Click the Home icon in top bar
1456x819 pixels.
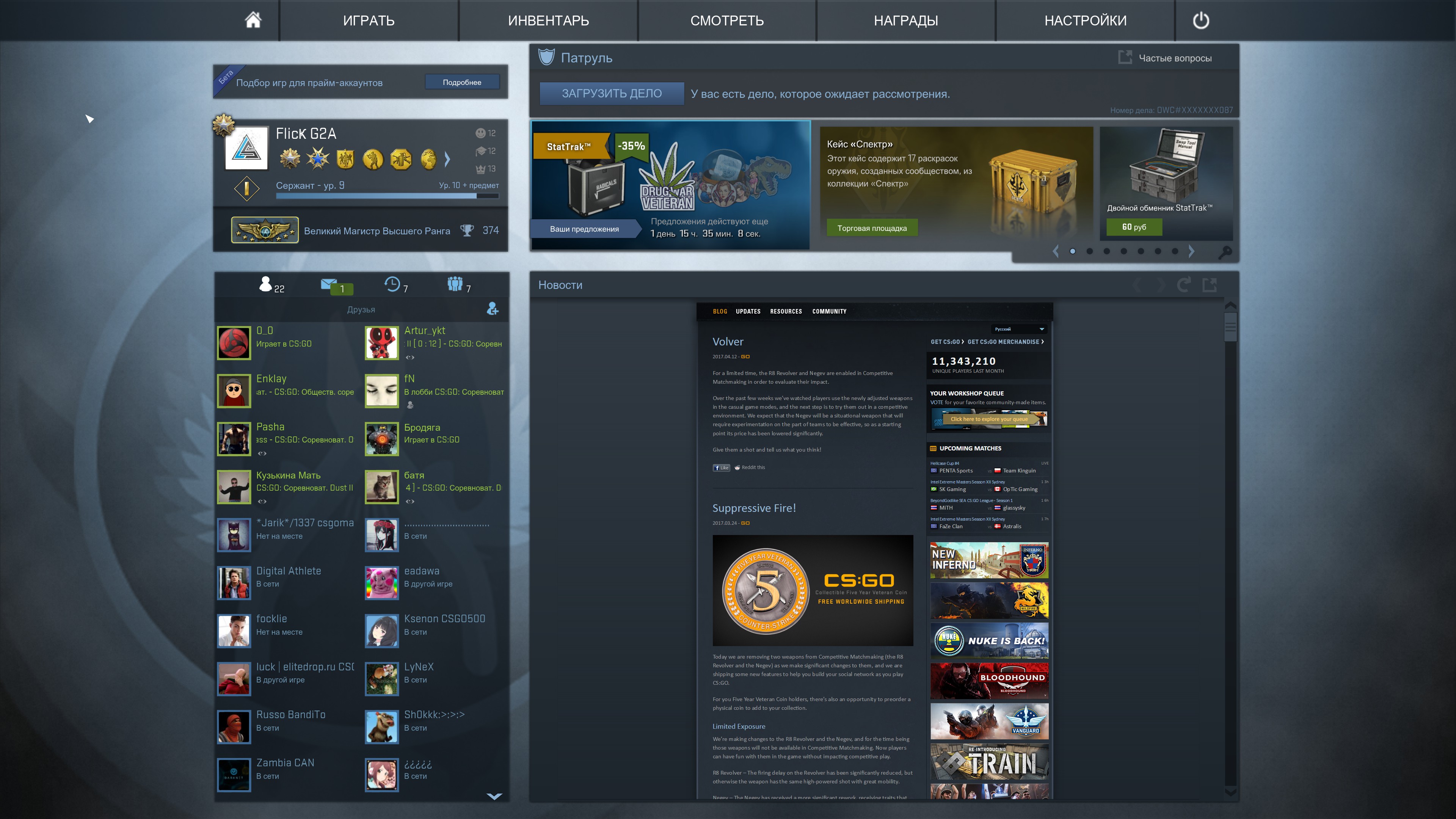[x=253, y=20]
